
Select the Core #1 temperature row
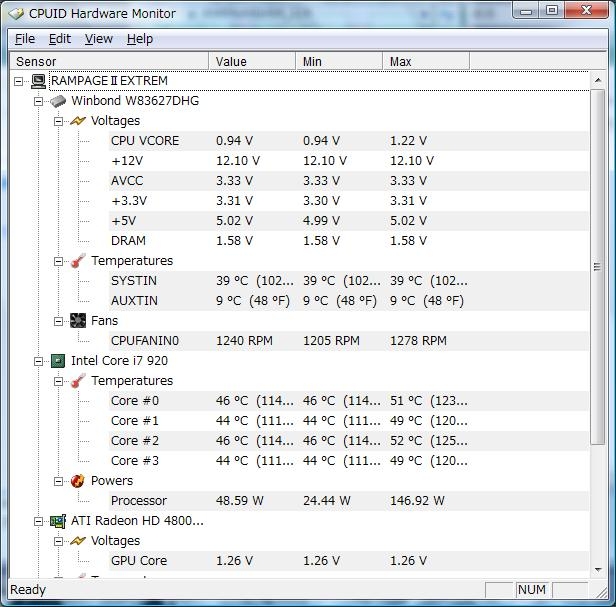(x=348, y=421)
